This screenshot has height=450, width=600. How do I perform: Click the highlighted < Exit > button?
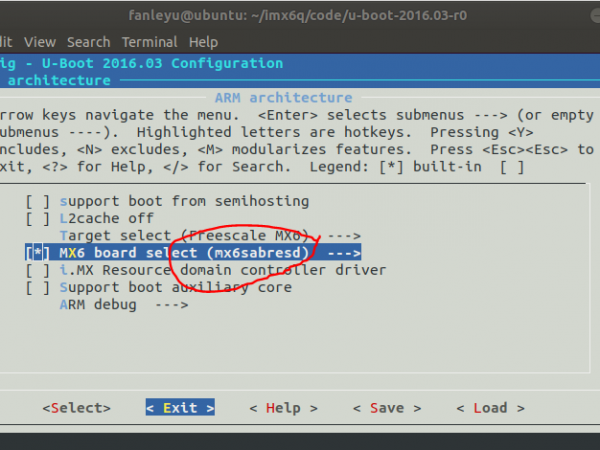click(180, 408)
